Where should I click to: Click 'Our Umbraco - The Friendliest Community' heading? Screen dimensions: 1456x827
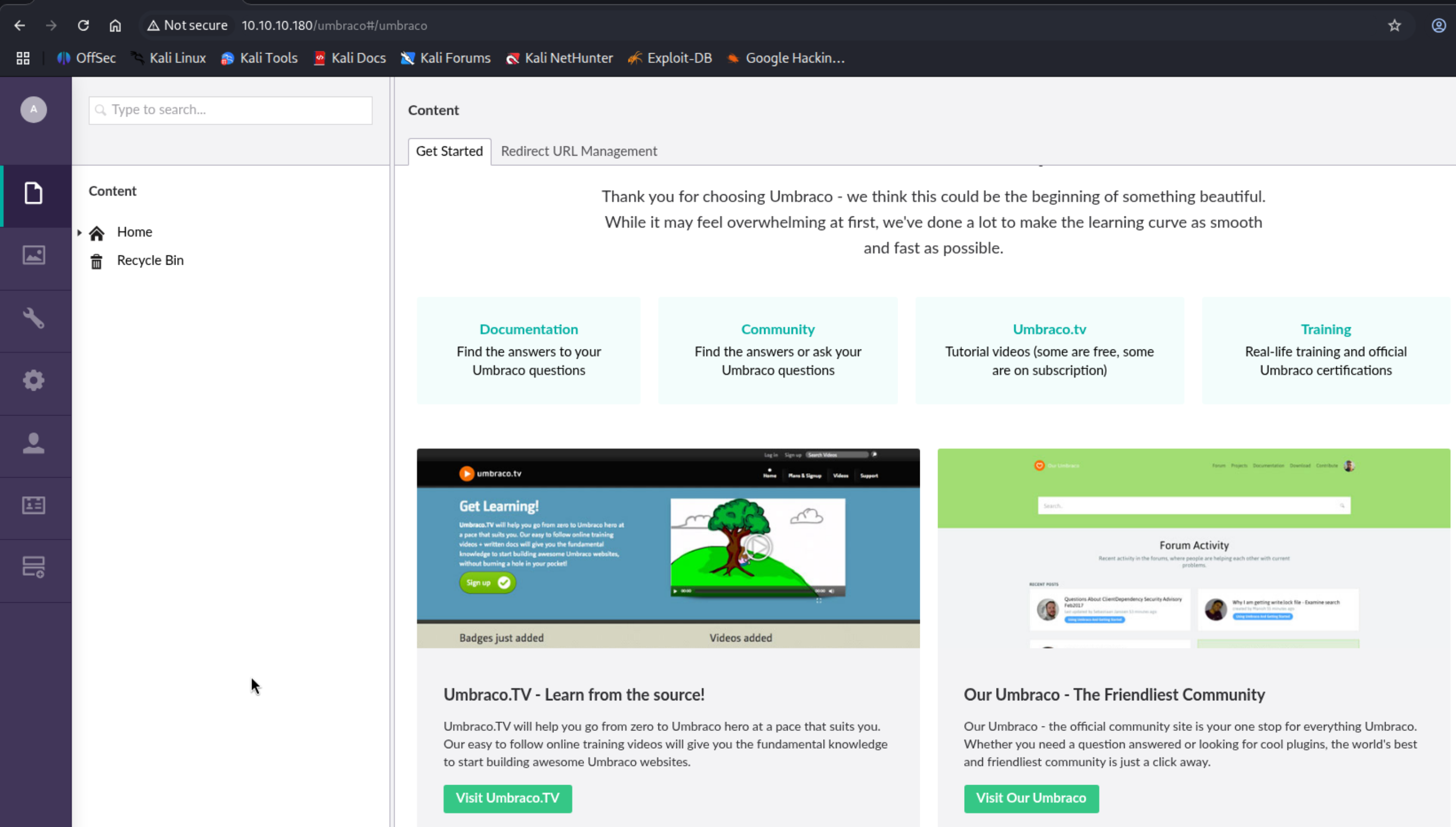pyautogui.click(x=1114, y=694)
